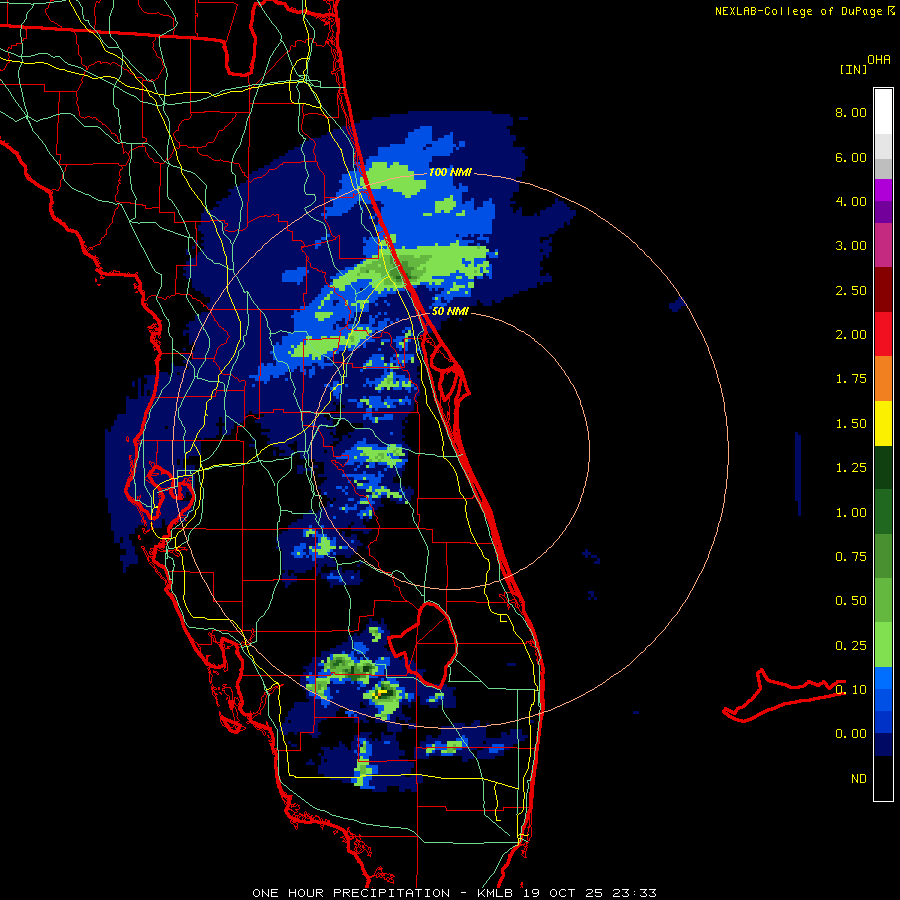Click the 2.00 legend value

click(851, 335)
